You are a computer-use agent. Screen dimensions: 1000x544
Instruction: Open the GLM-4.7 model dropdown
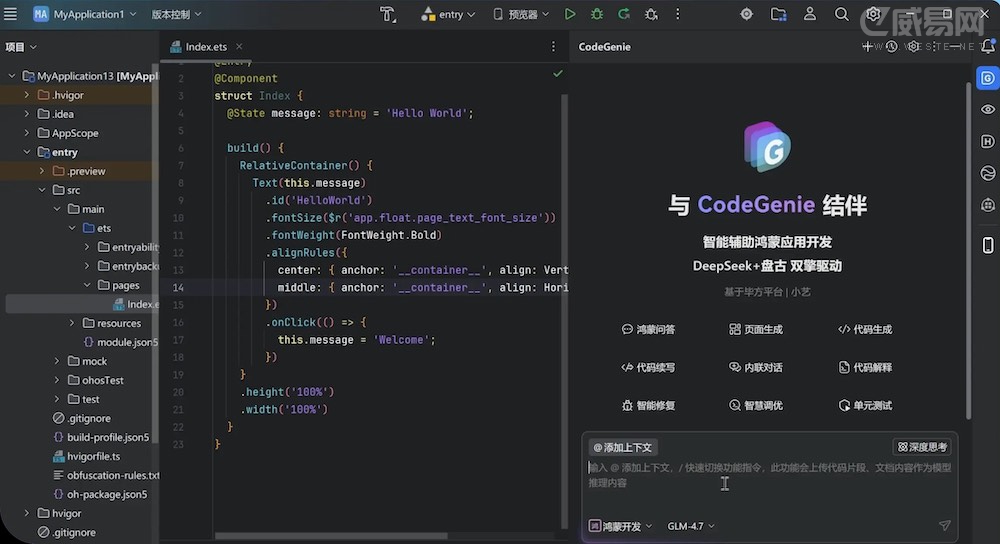coord(691,526)
